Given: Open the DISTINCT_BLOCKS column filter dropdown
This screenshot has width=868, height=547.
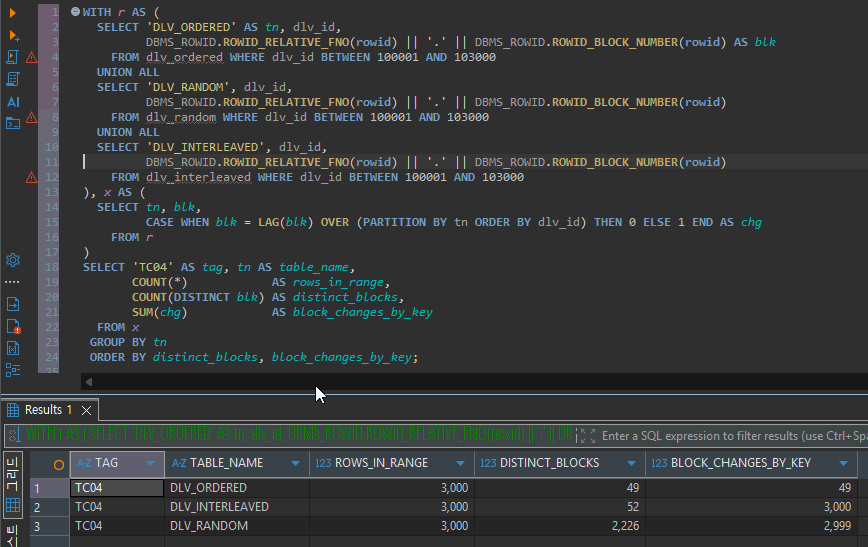Looking at the screenshot, I should (632, 463).
